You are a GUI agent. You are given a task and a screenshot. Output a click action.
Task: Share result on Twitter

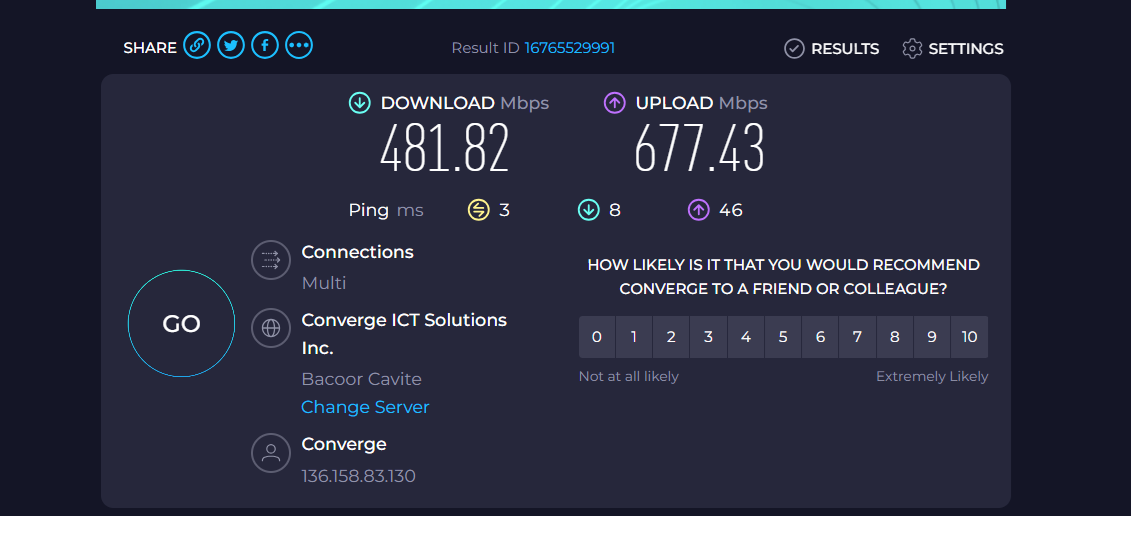click(x=231, y=46)
